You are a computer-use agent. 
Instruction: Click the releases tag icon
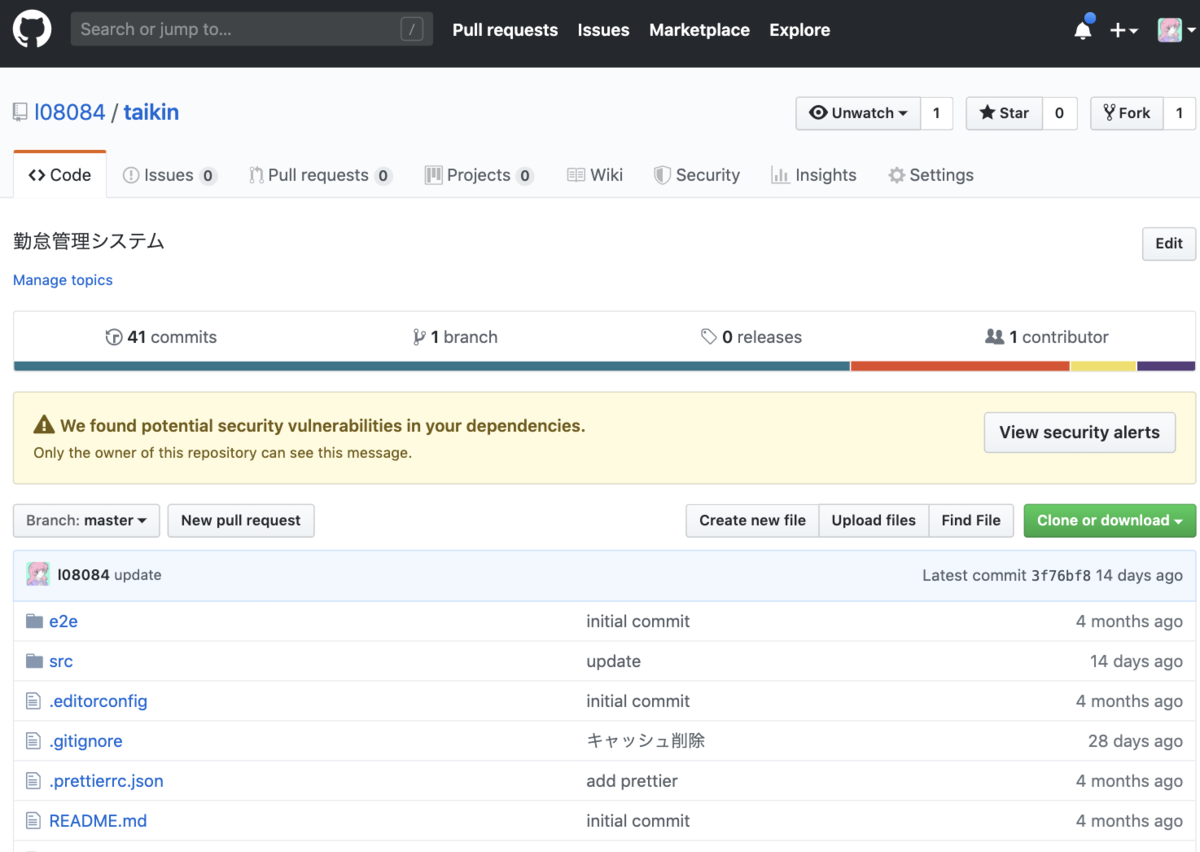coord(709,337)
